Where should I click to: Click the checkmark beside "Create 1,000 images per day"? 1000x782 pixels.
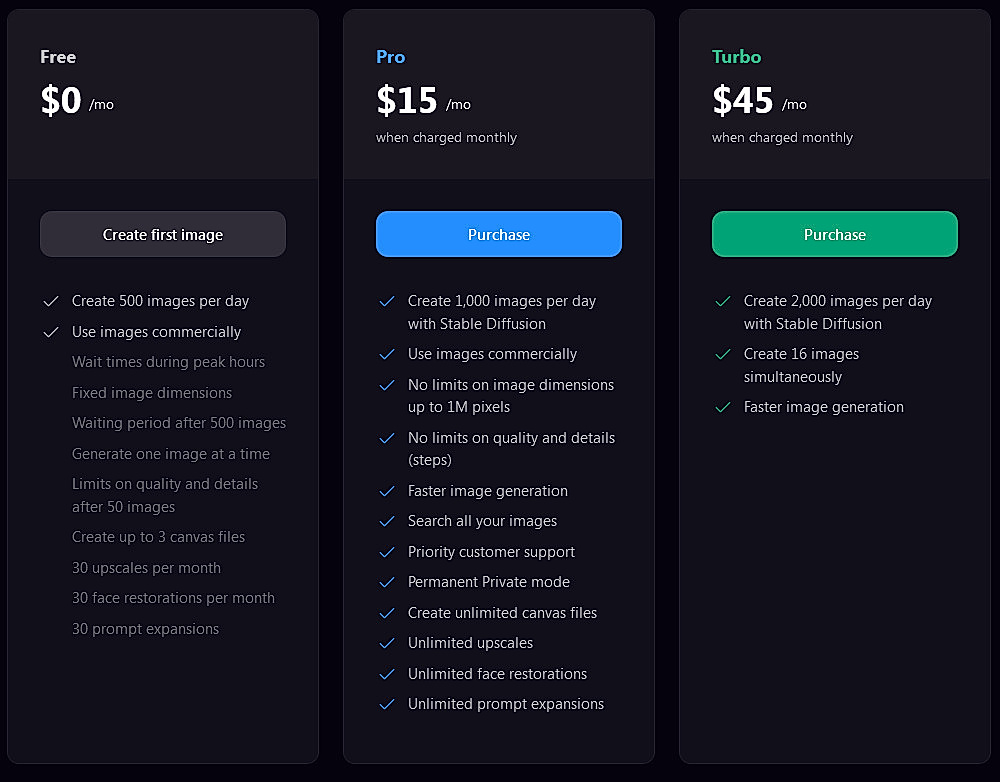[x=387, y=301]
